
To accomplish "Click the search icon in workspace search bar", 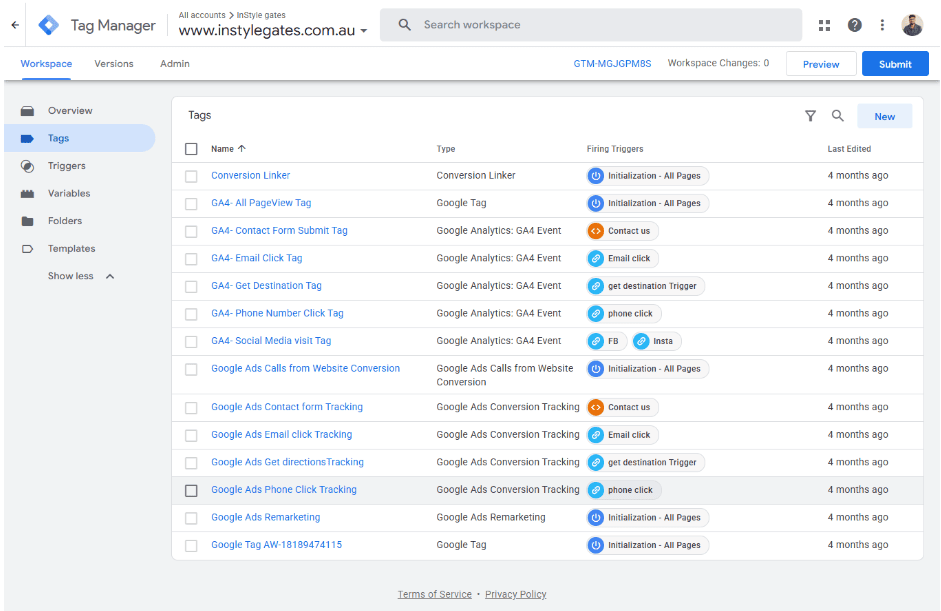I will click(x=404, y=25).
